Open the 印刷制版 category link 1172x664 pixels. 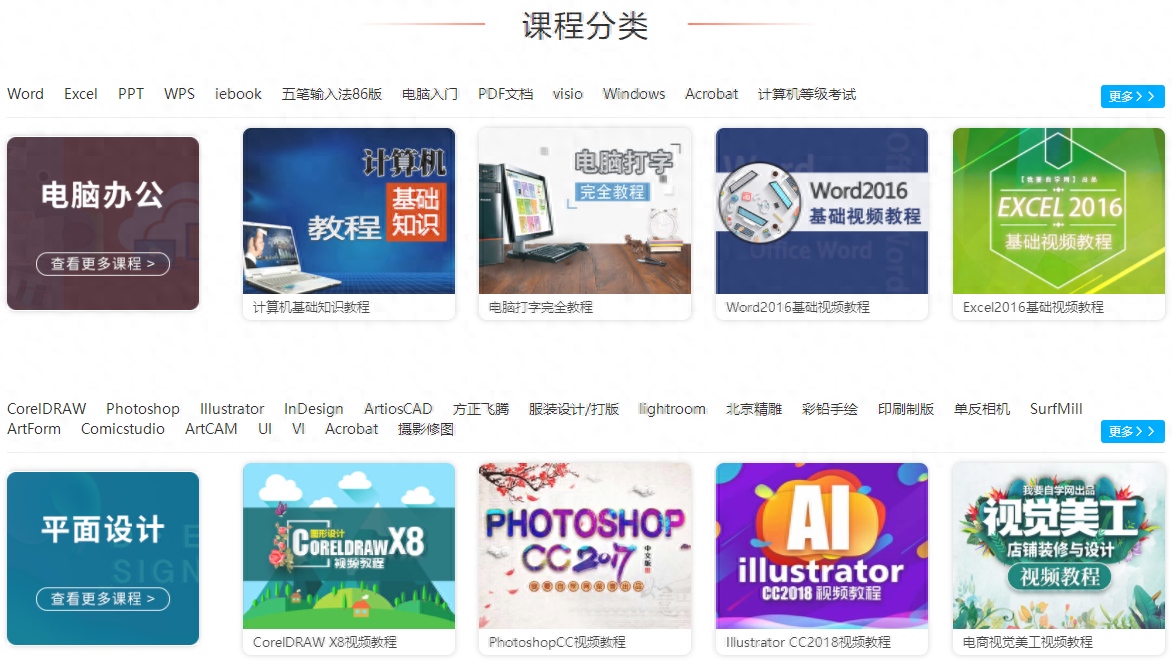tap(906, 409)
